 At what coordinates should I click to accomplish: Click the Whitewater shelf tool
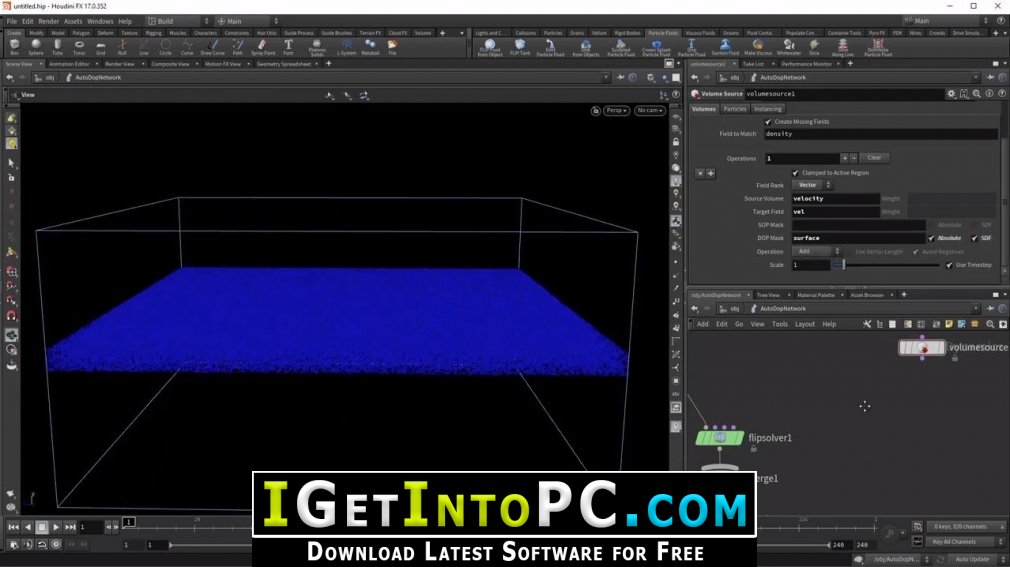pos(788,48)
